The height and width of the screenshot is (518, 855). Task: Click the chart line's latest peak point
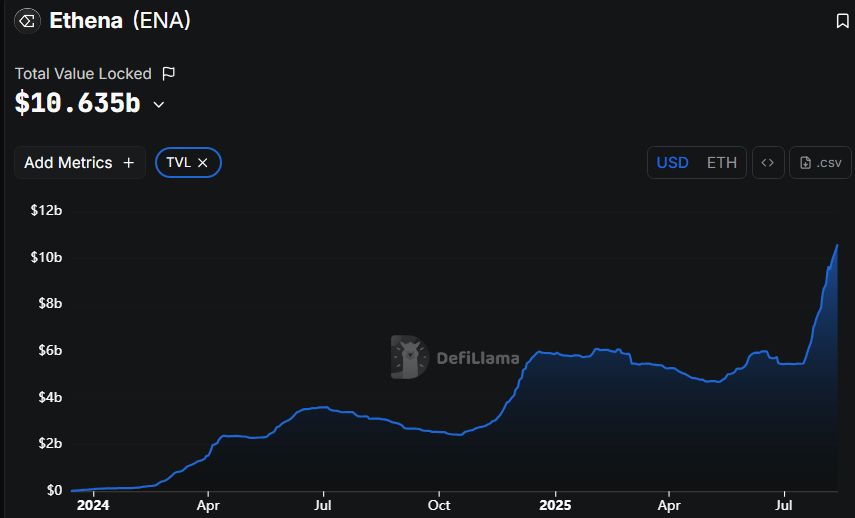pos(837,245)
